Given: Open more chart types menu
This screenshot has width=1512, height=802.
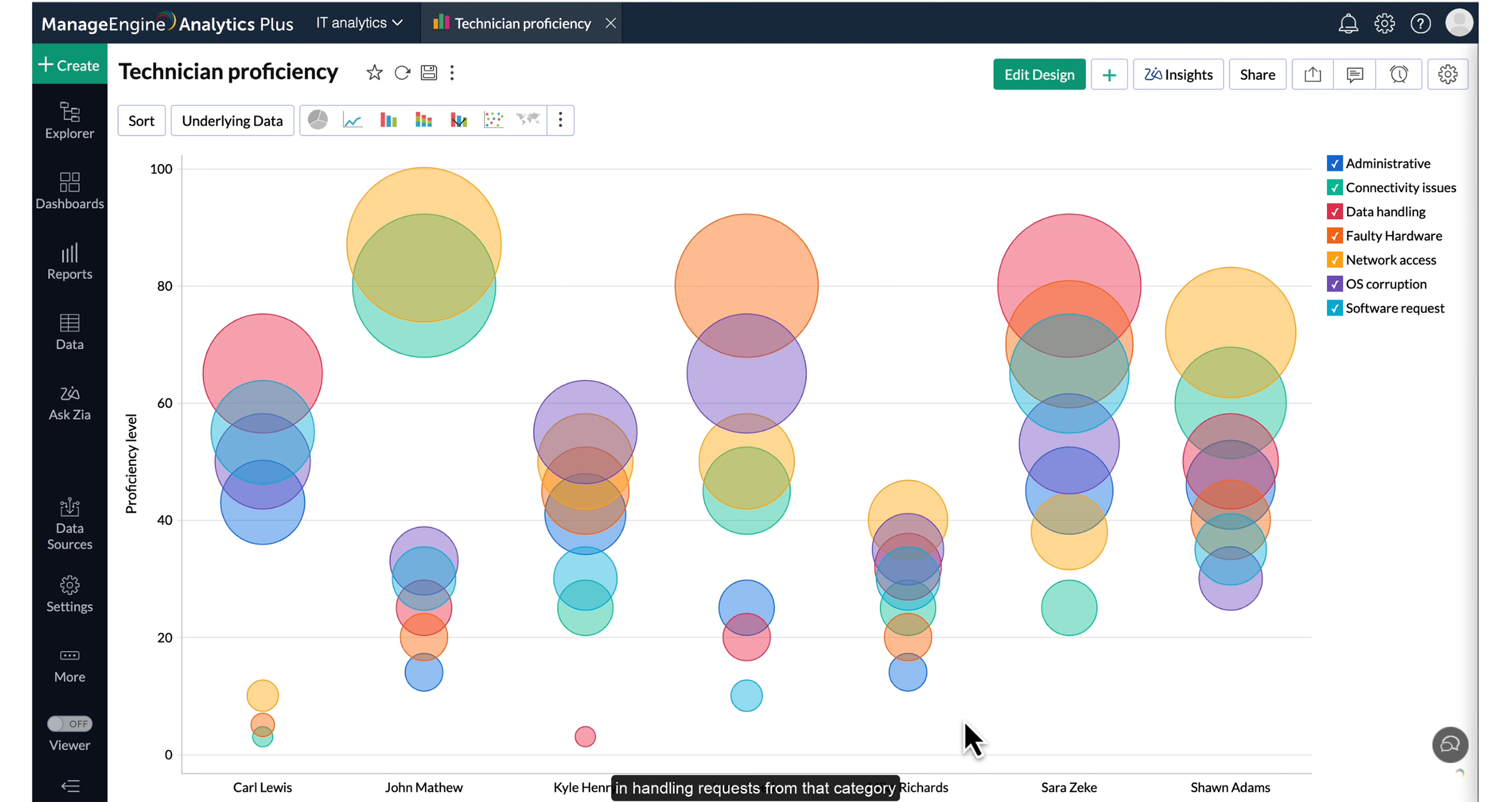Looking at the screenshot, I should pyautogui.click(x=560, y=120).
